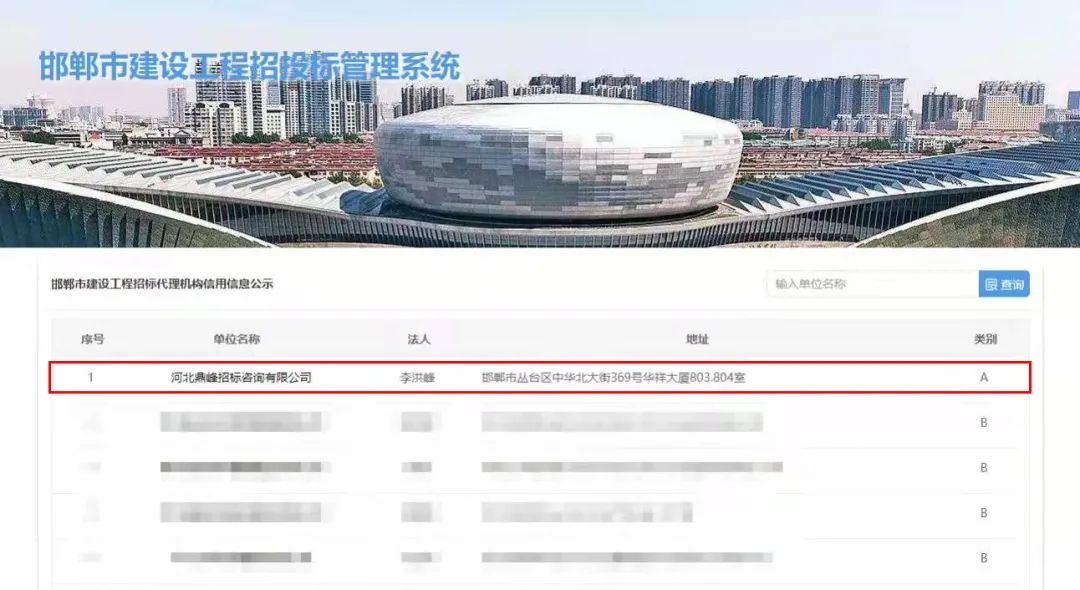
Task: Select the 类别 column header
Action: tap(985, 339)
